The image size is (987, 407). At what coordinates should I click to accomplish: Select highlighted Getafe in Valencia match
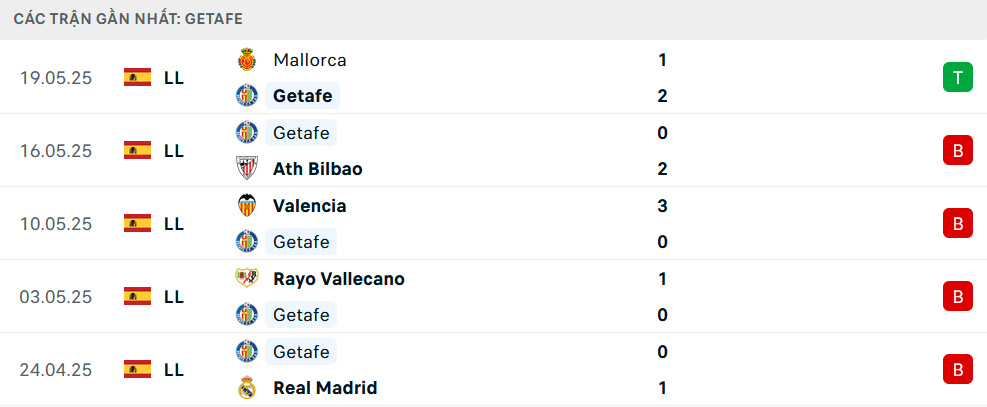point(301,242)
